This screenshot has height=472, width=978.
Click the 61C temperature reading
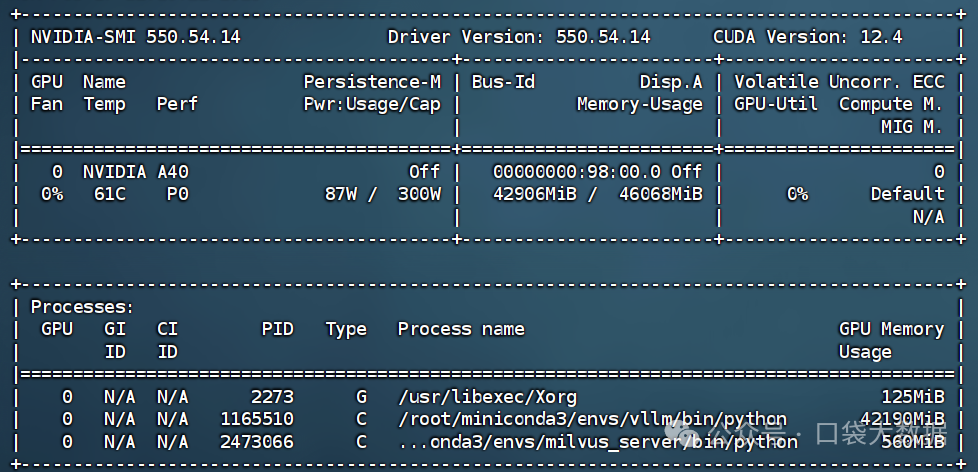[x=109, y=194]
